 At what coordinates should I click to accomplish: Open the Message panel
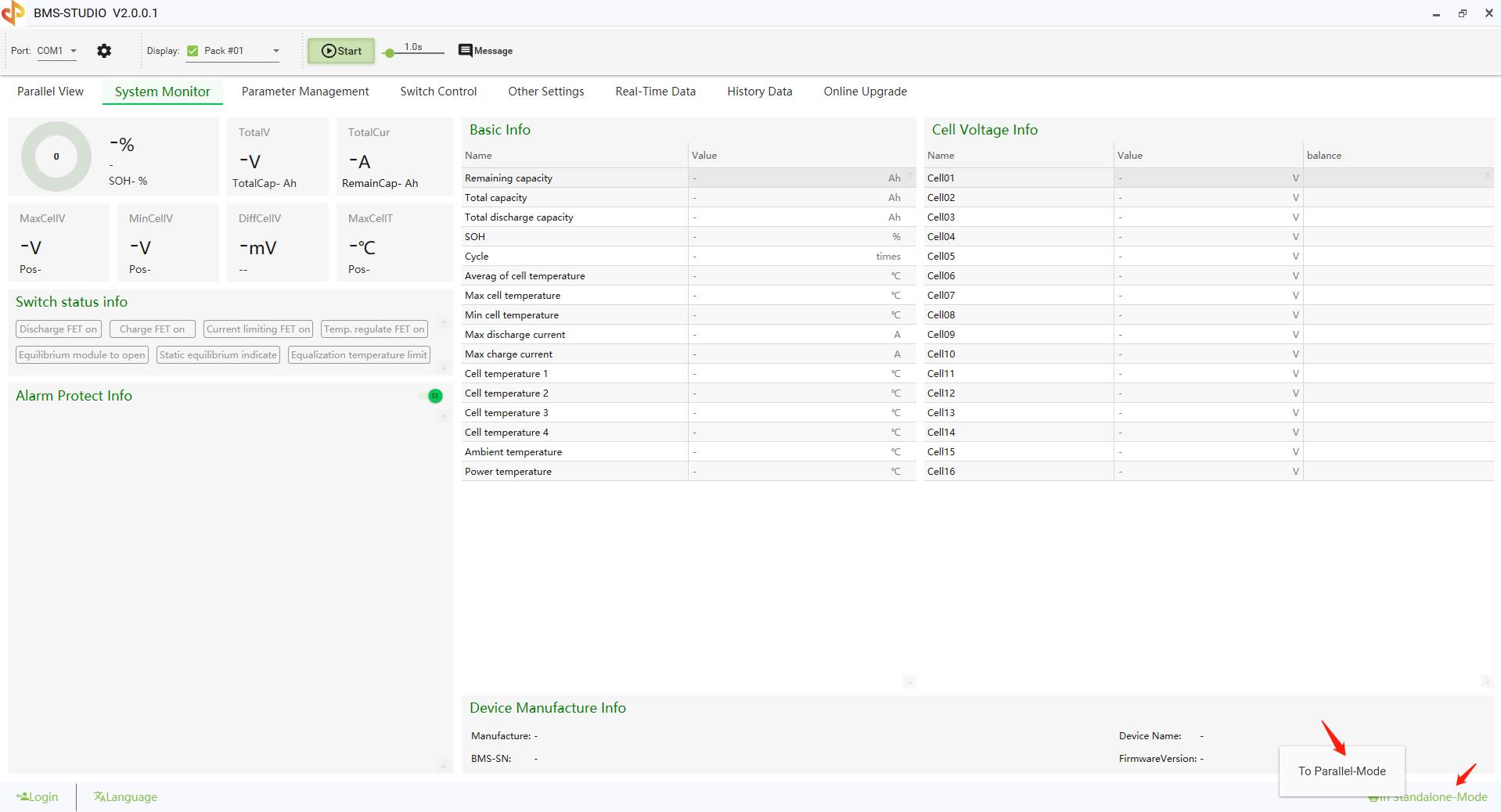tap(484, 51)
